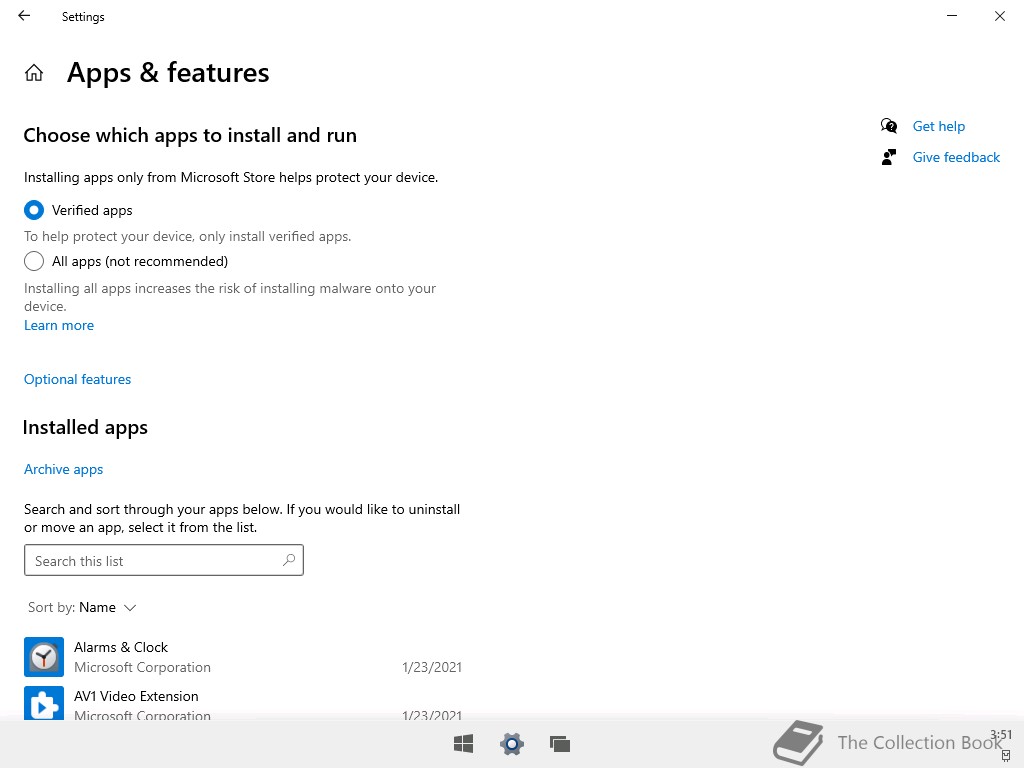This screenshot has height=768, width=1024.
Task: Open the Settings home icon
Action: click(x=34, y=72)
